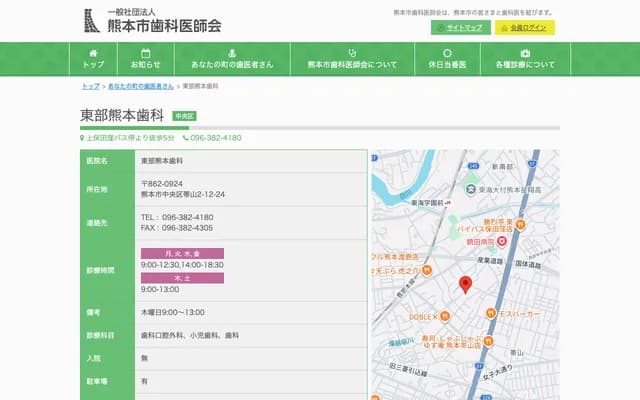The height and width of the screenshot is (400, 640).
Task: Select あなたの町の歯医者さん in navigation
Action: click(232, 59)
